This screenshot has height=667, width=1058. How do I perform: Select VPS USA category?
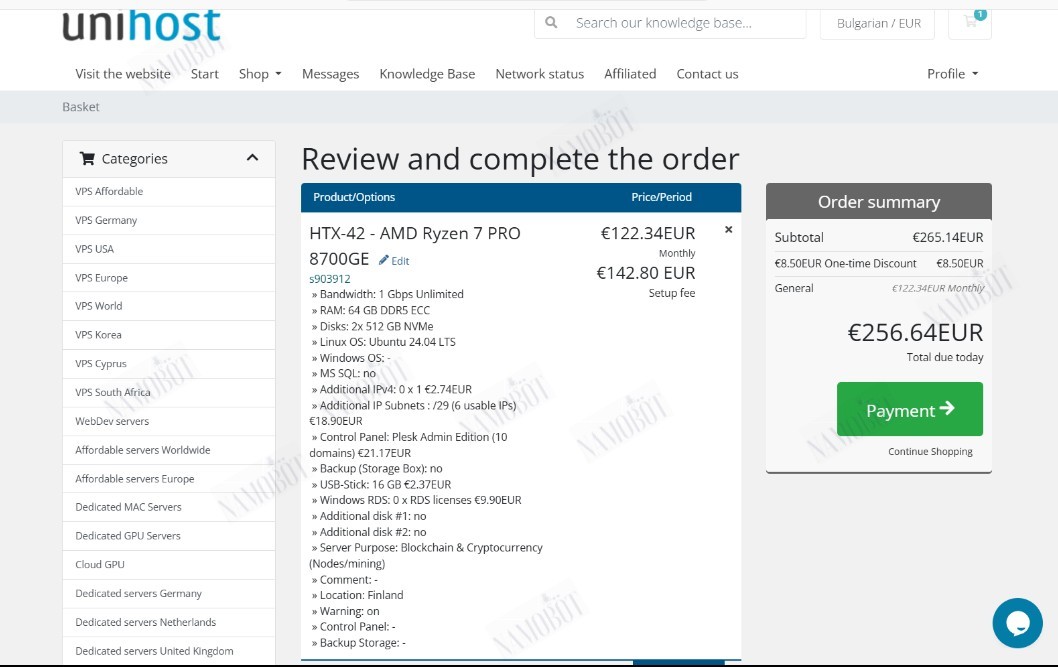(x=169, y=249)
